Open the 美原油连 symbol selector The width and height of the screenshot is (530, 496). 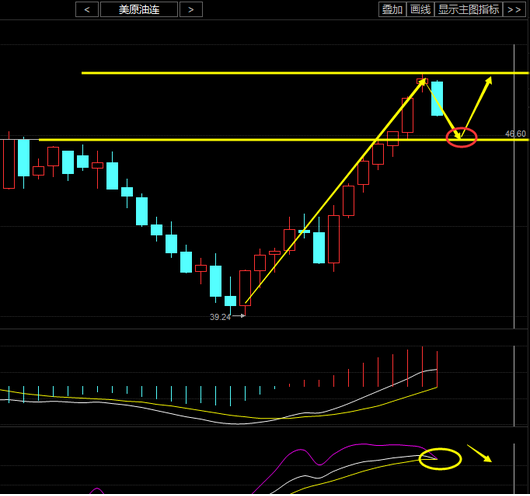139,9
